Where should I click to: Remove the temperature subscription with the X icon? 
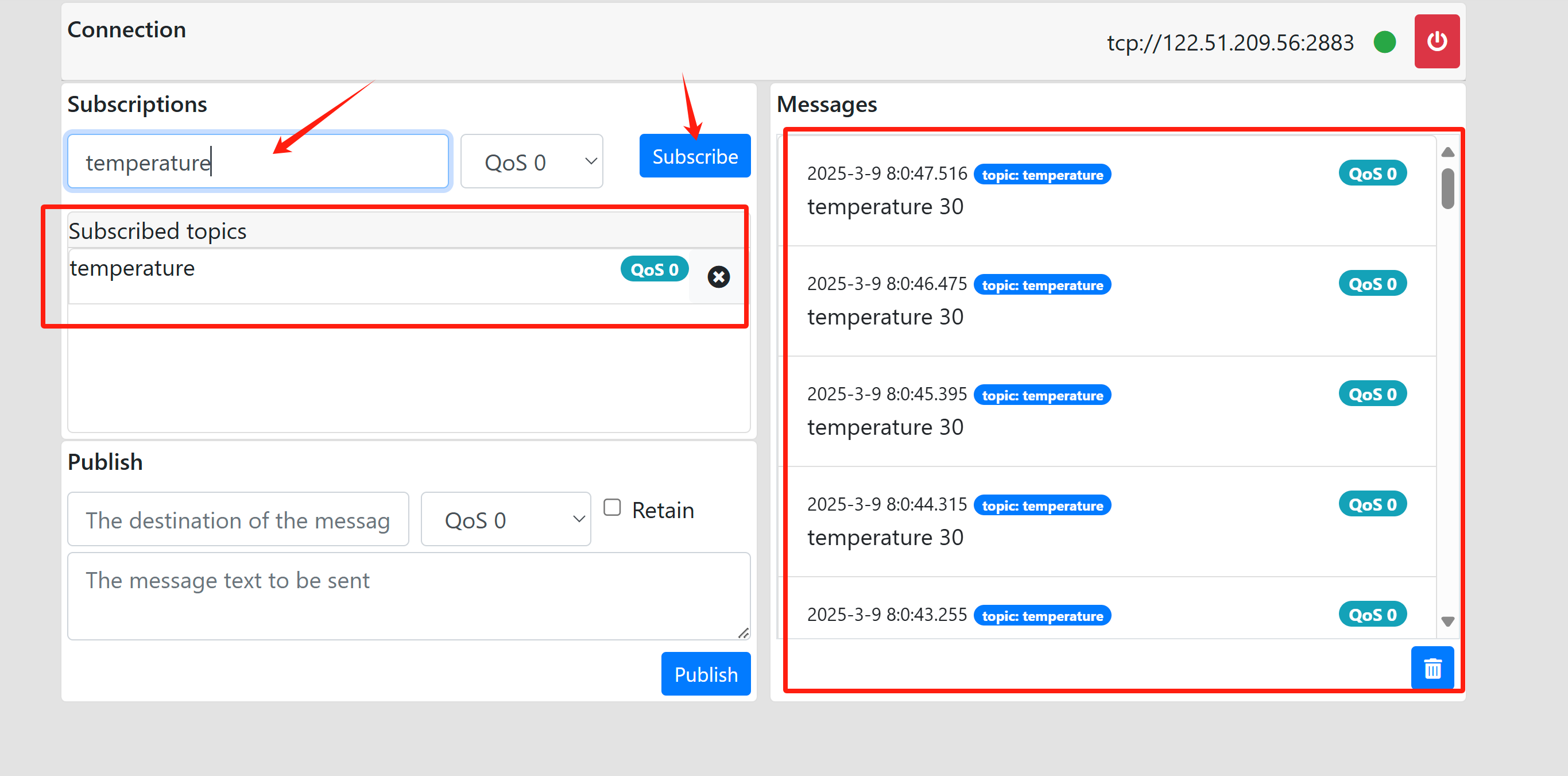coord(718,276)
